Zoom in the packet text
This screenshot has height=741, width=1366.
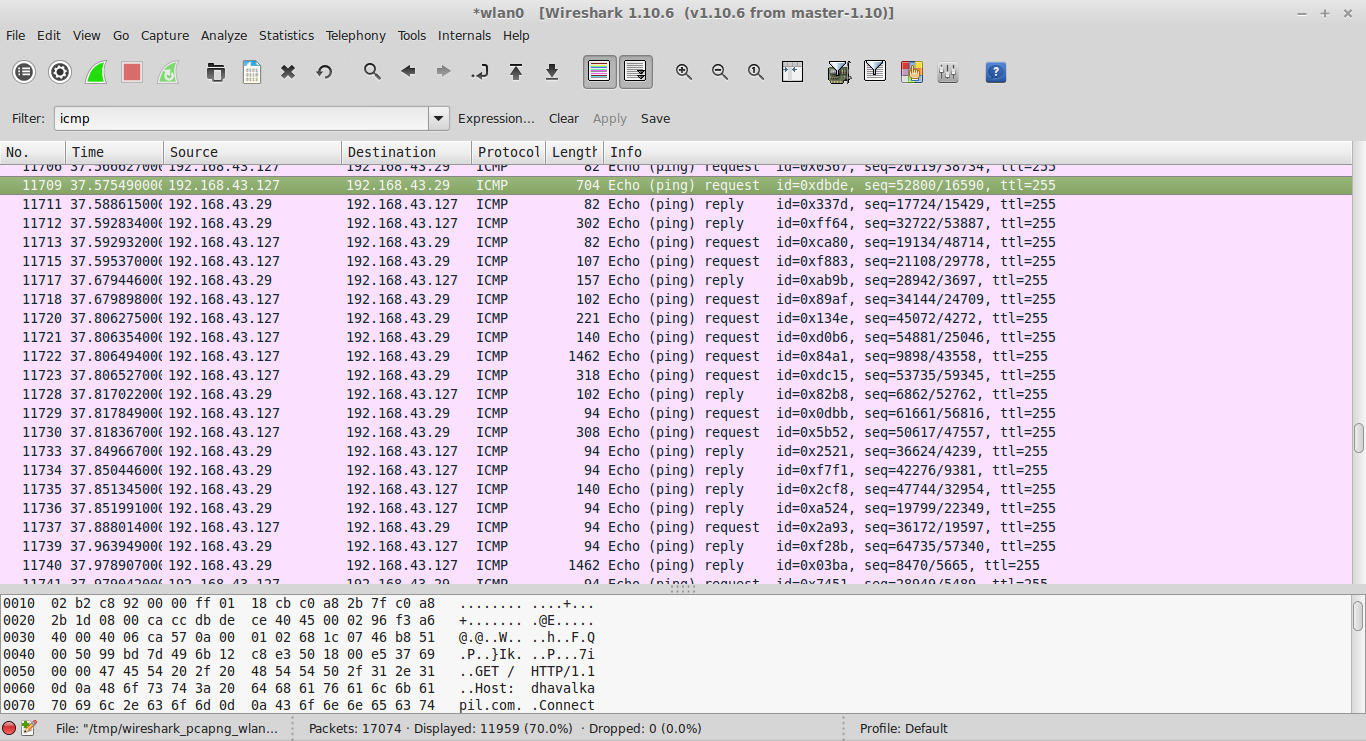tap(684, 72)
